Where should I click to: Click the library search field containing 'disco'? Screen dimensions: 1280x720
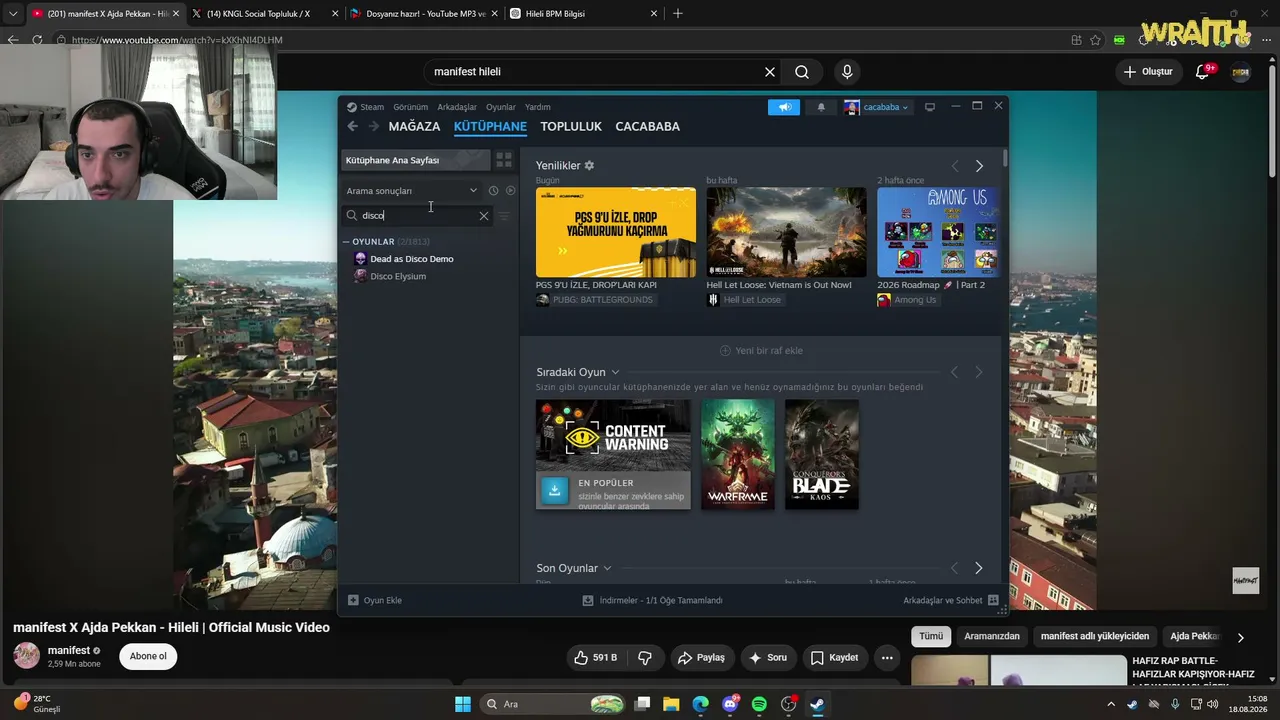click(416, 215)
